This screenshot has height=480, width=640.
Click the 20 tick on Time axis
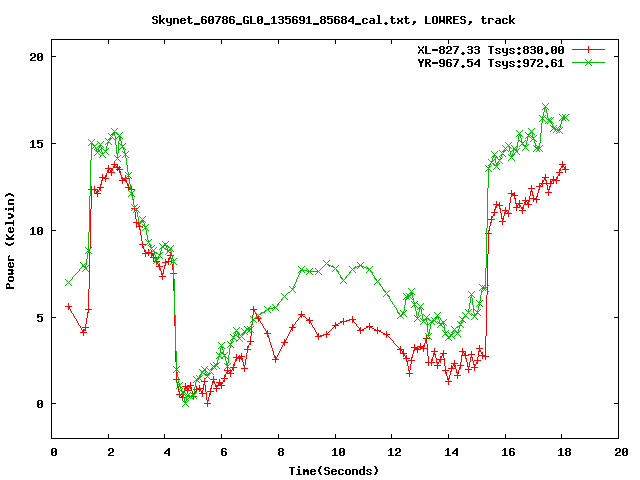(622, 452)
